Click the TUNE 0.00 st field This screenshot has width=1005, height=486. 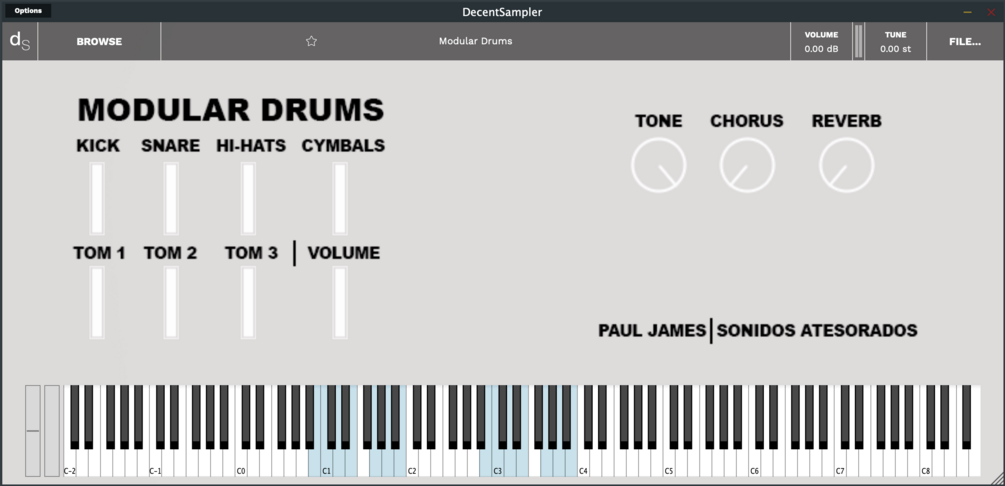[895, 41]
